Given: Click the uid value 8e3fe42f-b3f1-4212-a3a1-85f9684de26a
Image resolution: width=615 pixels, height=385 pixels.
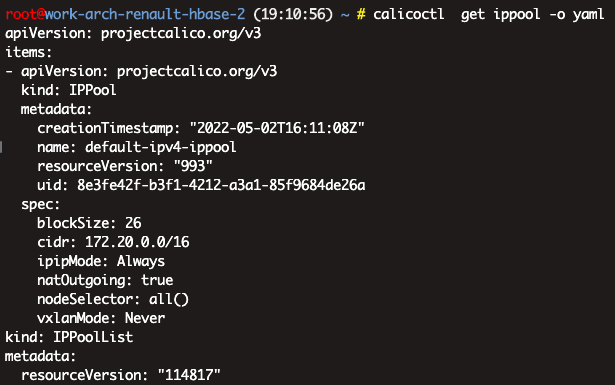Looking at the screenshot, I should tap(221, 185).
